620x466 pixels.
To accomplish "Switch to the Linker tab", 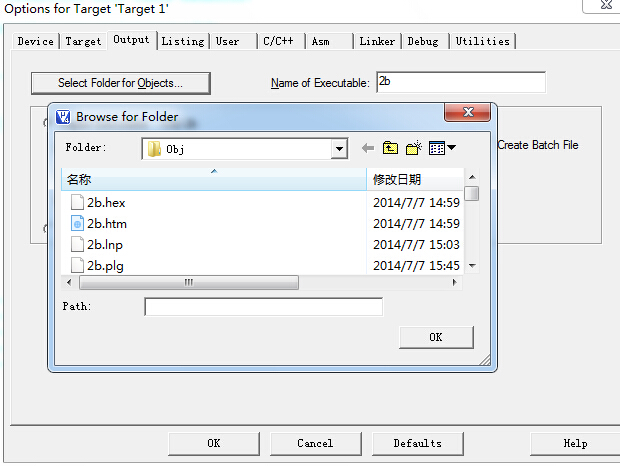I will [x=377, y=41].
